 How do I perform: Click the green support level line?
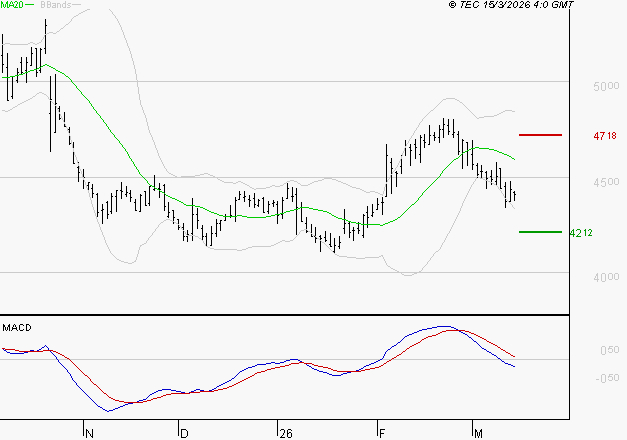coord(540,232)
